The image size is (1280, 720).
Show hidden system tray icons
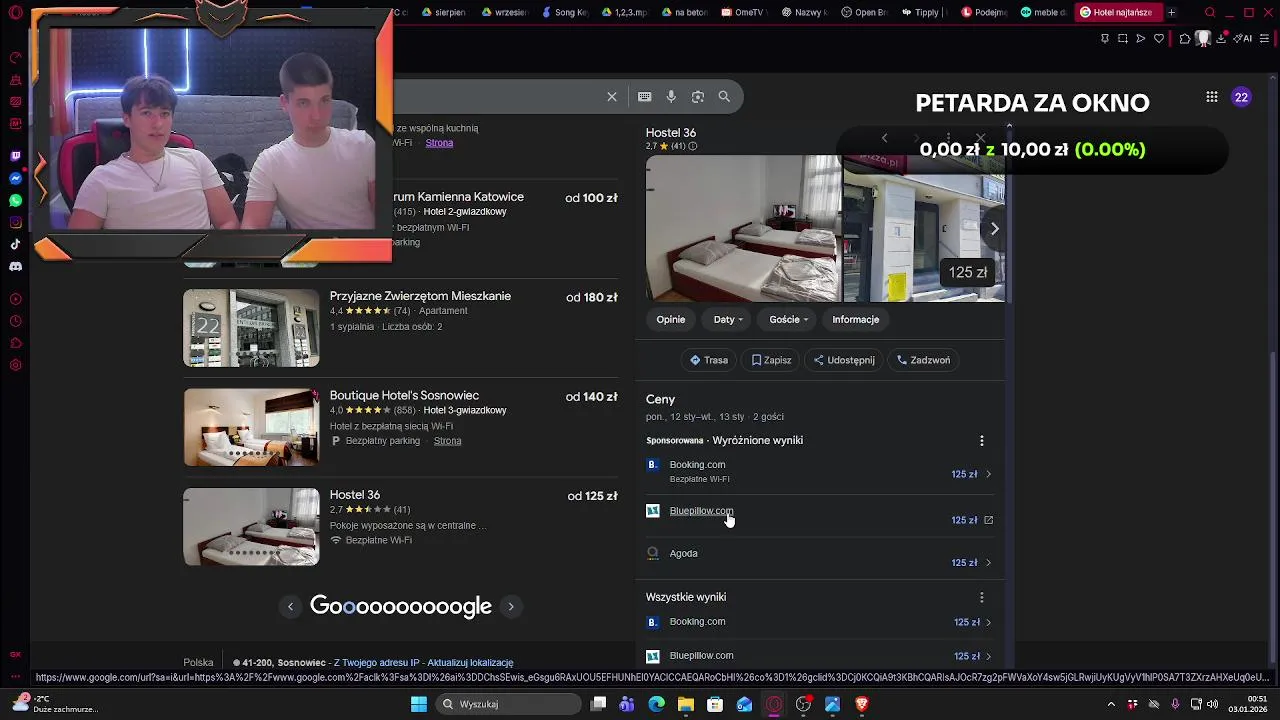click(x=1111, y=704)
